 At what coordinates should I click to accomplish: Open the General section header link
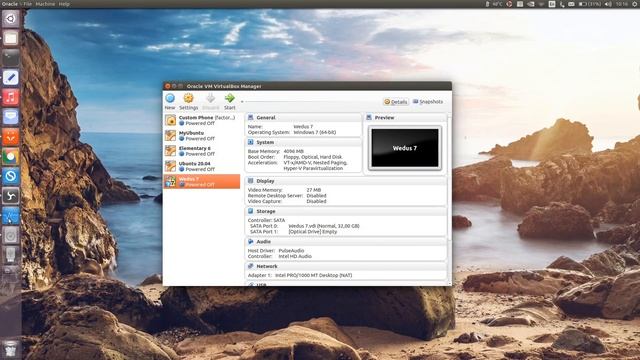(x=266, y=118)
